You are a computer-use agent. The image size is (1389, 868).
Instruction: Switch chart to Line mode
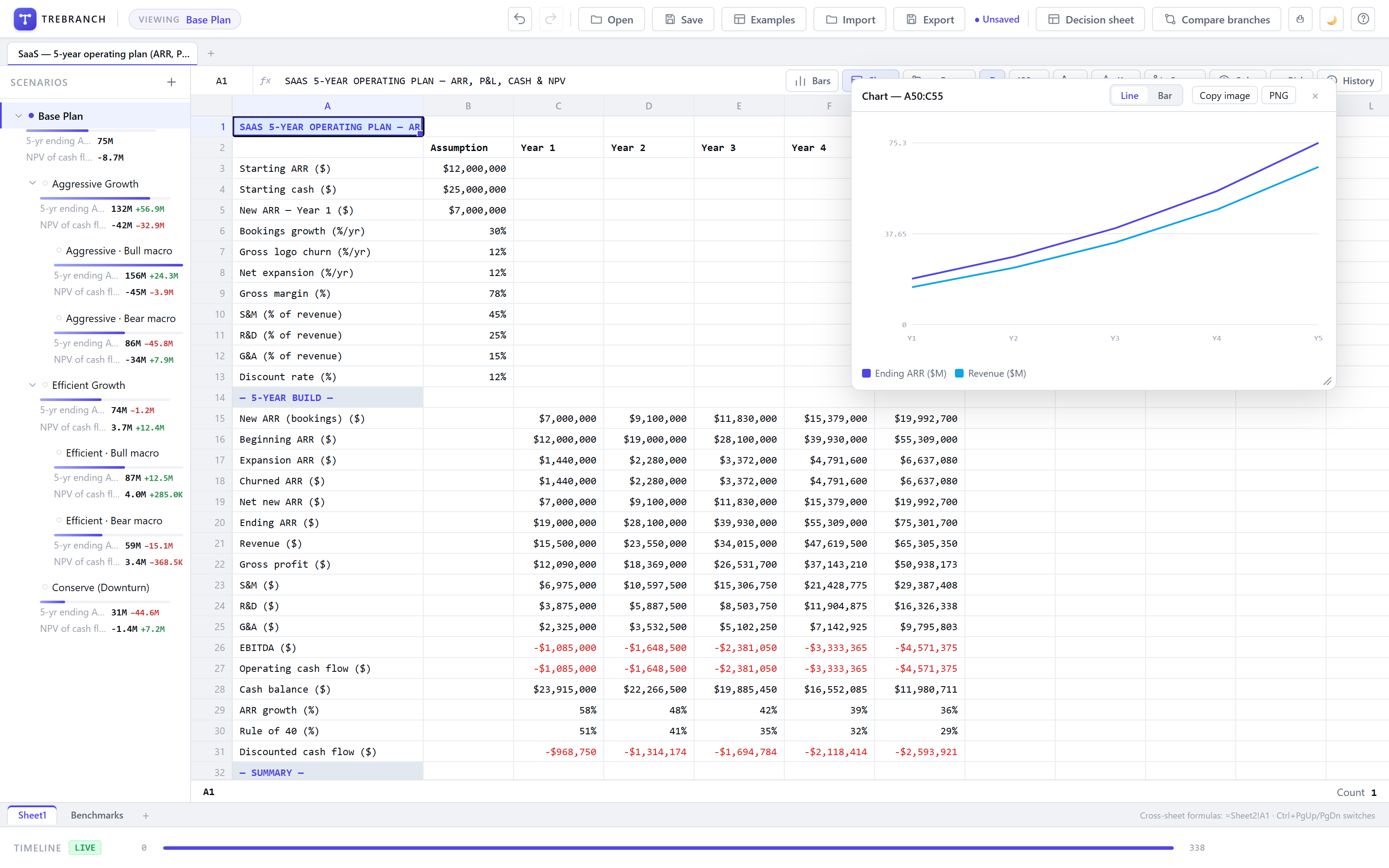click(1129, 96)
